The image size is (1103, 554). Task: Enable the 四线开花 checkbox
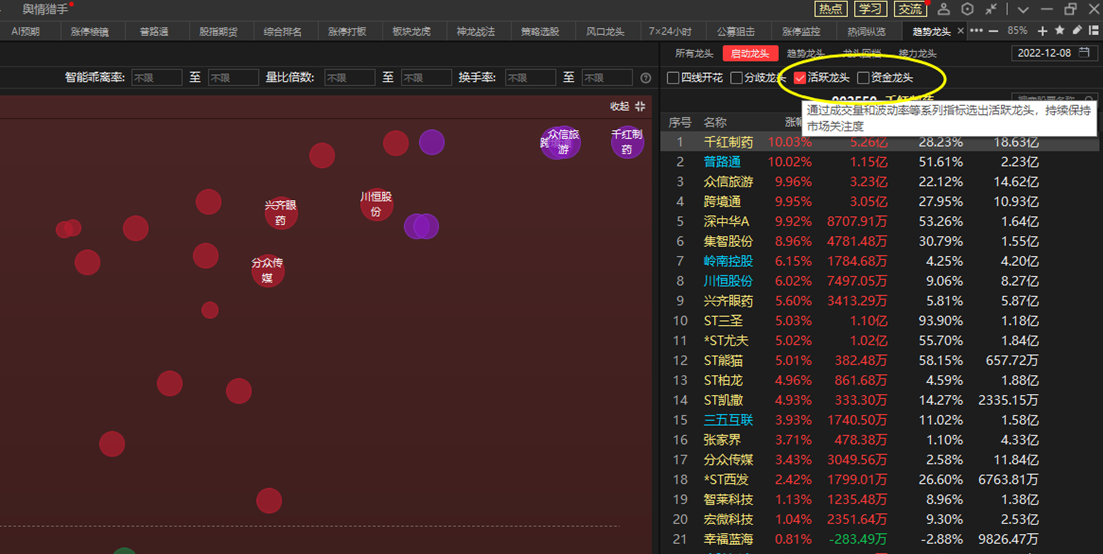pyautogui.click(x=673, y=78)
